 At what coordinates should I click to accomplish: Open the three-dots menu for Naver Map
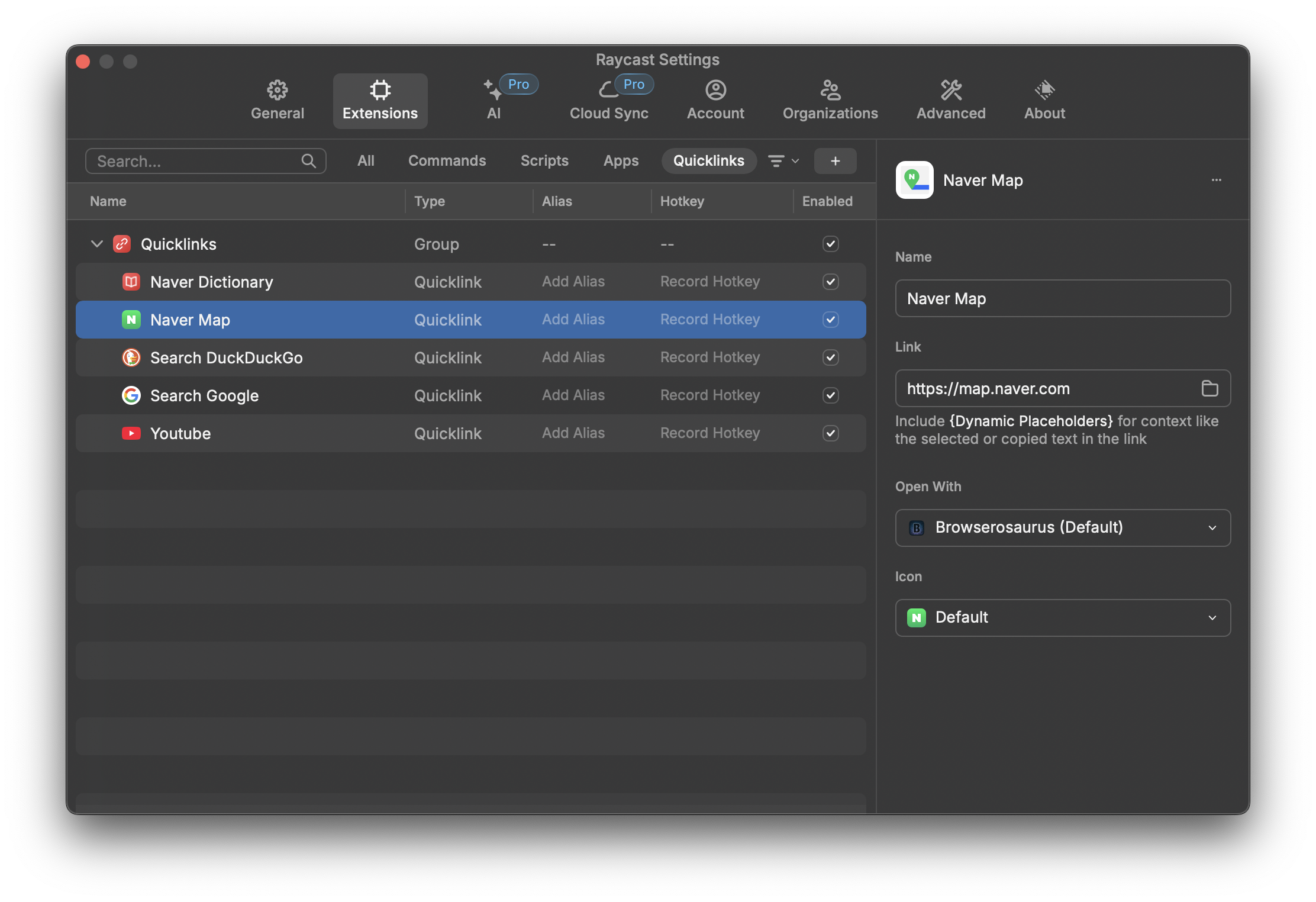1216,180
